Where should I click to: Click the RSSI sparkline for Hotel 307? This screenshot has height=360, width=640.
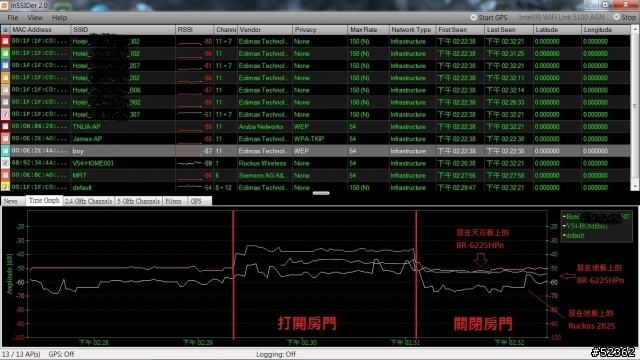click(190, 113)
